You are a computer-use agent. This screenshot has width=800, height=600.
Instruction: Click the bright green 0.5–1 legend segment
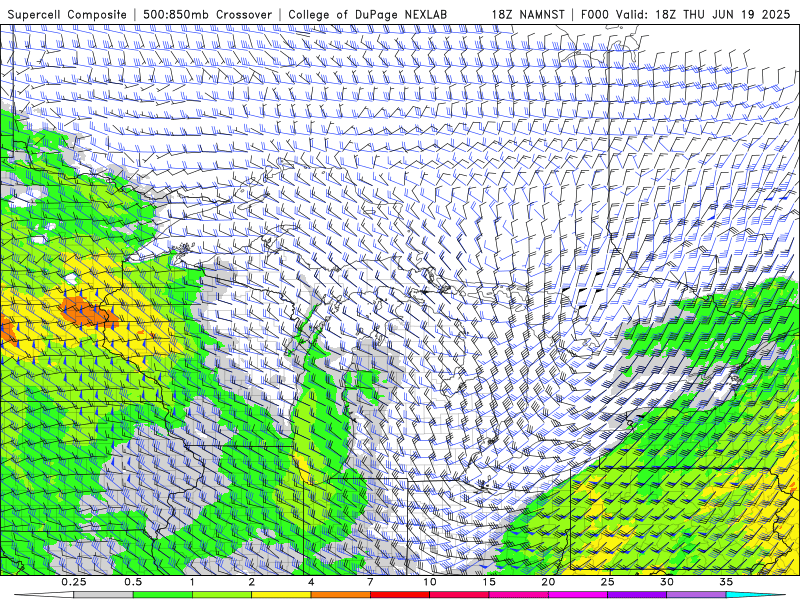coord(163,595)
